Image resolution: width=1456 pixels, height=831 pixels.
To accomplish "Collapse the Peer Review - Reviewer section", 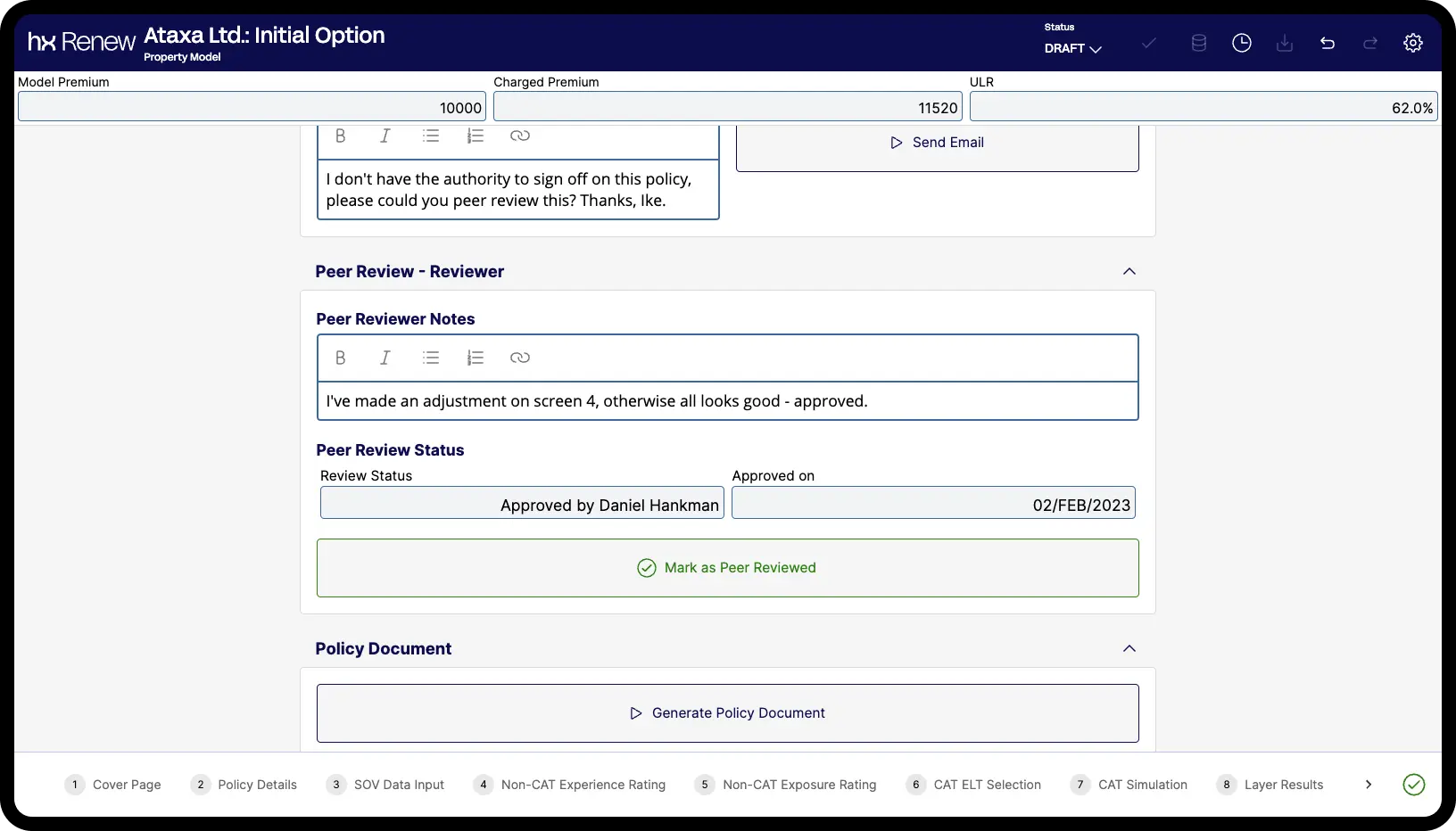I will point(1129,271).
